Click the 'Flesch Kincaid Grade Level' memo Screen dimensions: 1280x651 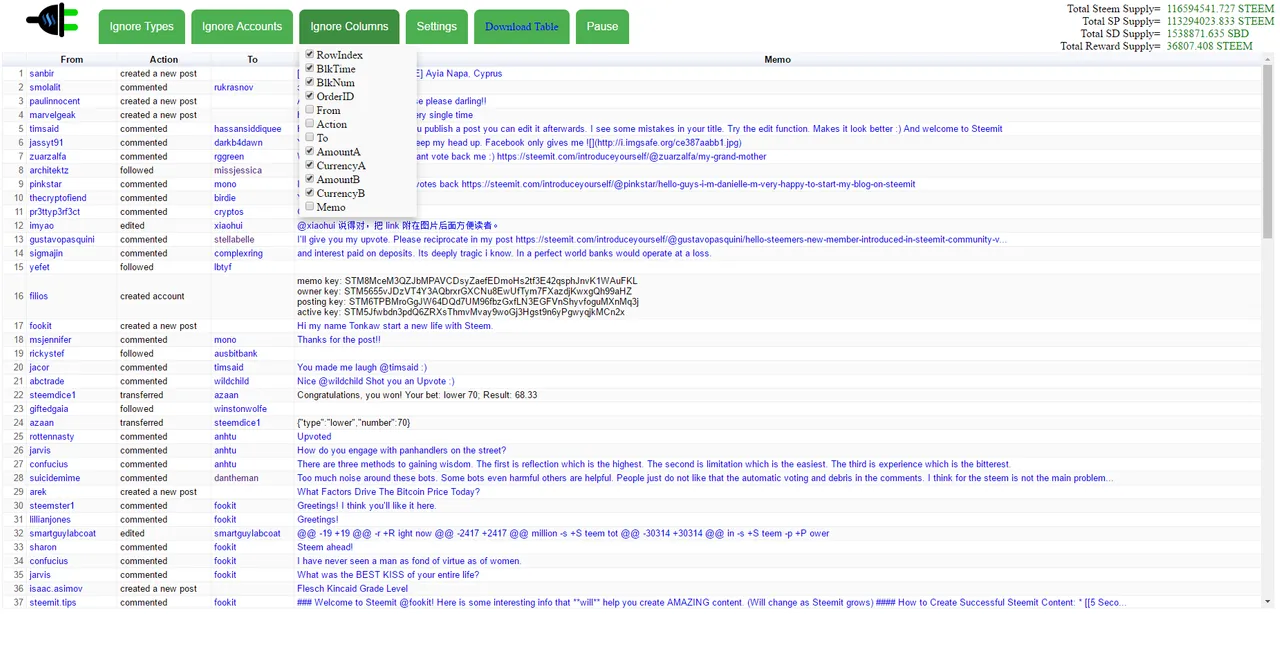(x=352, y=589)
